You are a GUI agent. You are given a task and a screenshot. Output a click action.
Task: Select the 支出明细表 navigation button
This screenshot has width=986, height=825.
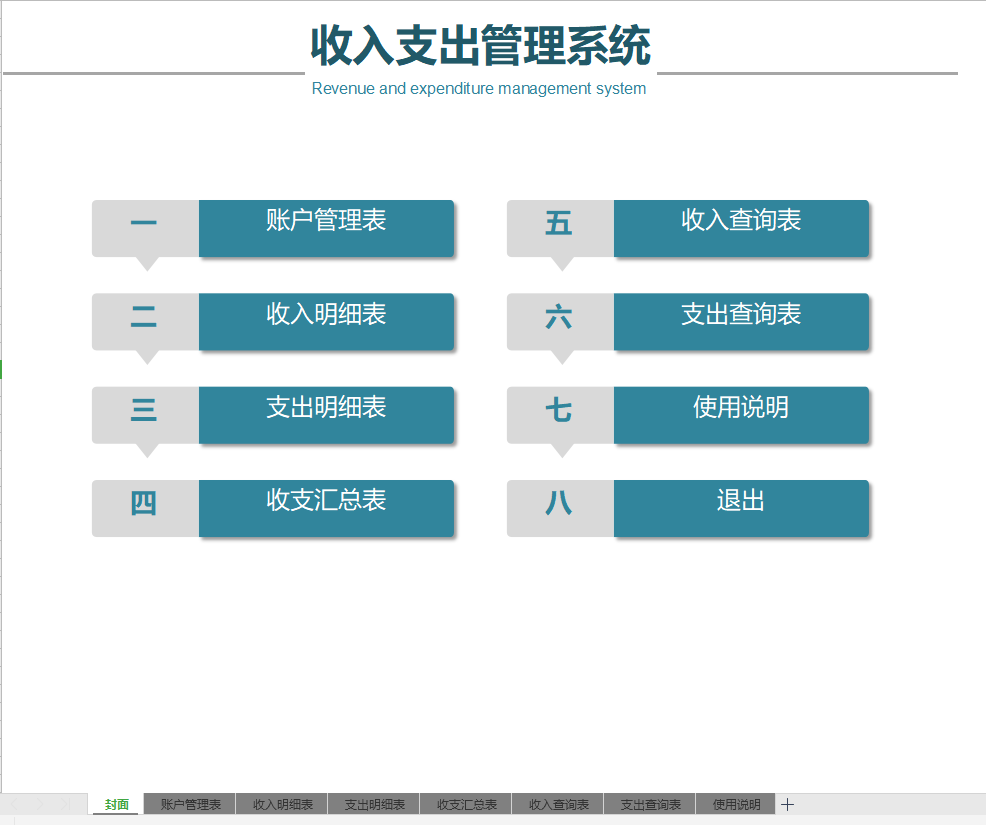point(327,415)
